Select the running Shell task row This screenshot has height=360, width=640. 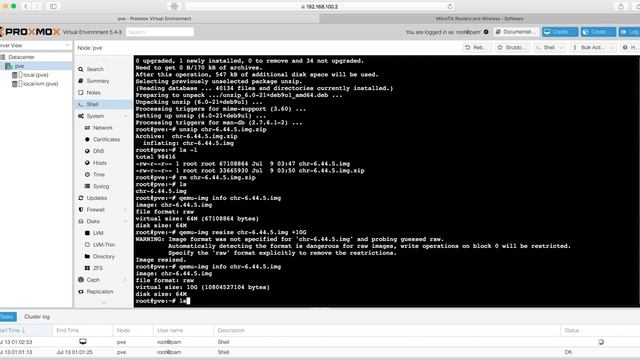point(320,342)
